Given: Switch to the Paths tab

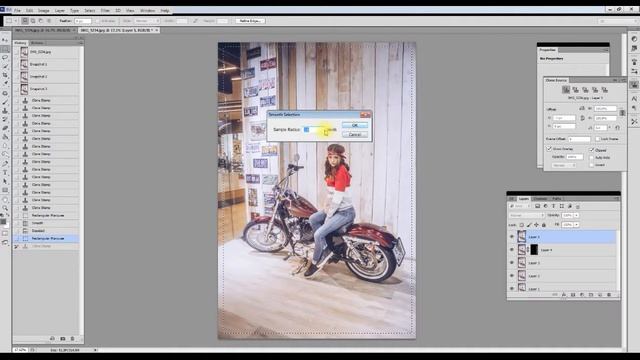Looking at the screenshot, I should [557, 199].
